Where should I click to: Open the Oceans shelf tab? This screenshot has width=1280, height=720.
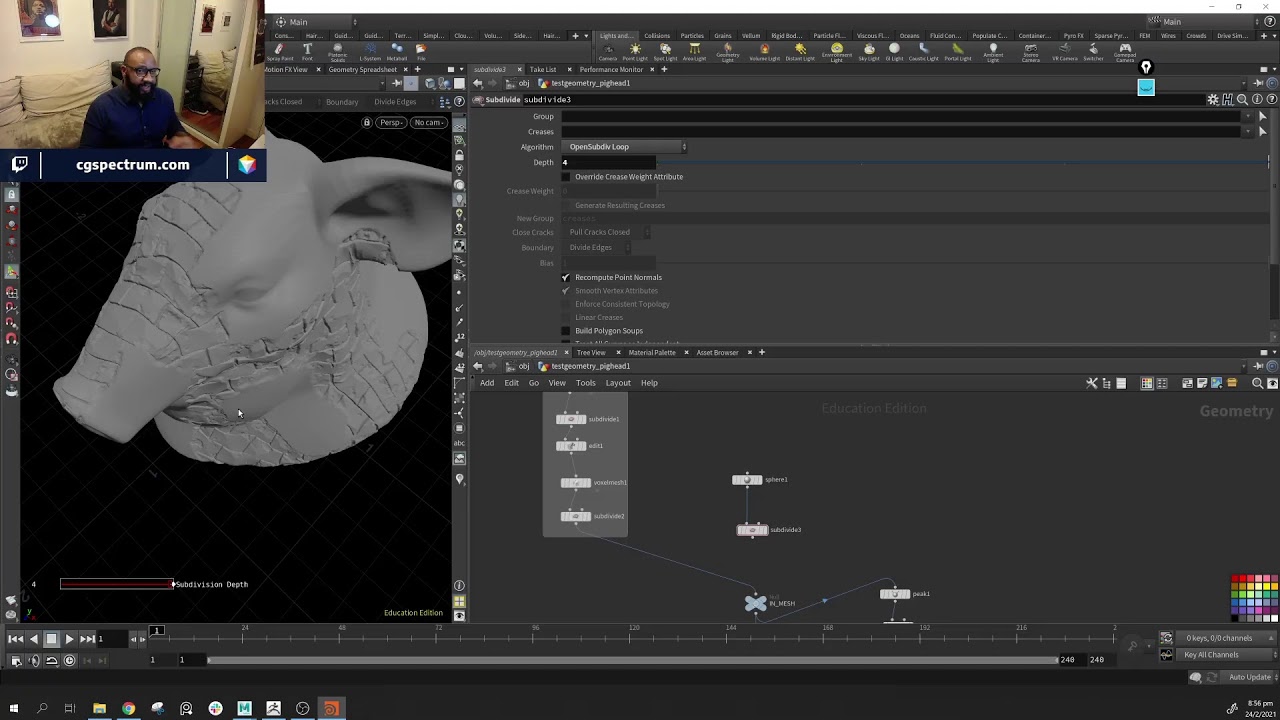[909, 36]
